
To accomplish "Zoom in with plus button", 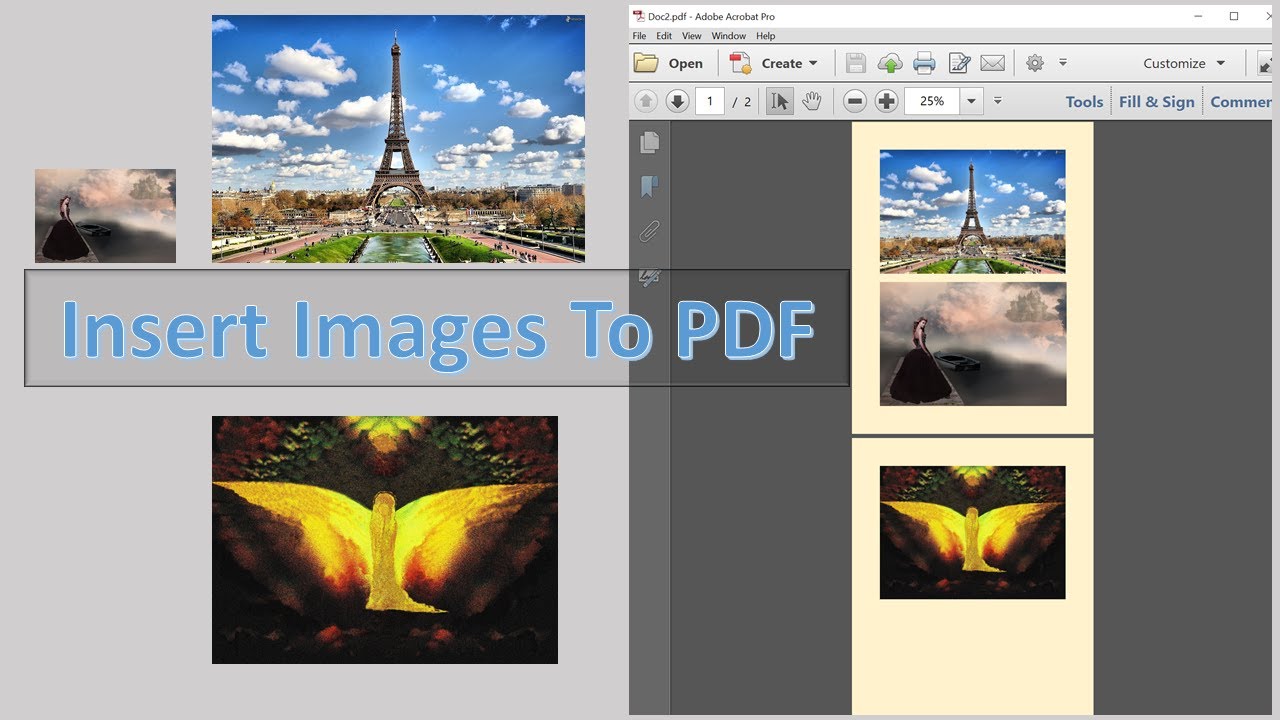I will tap(886, 101).
